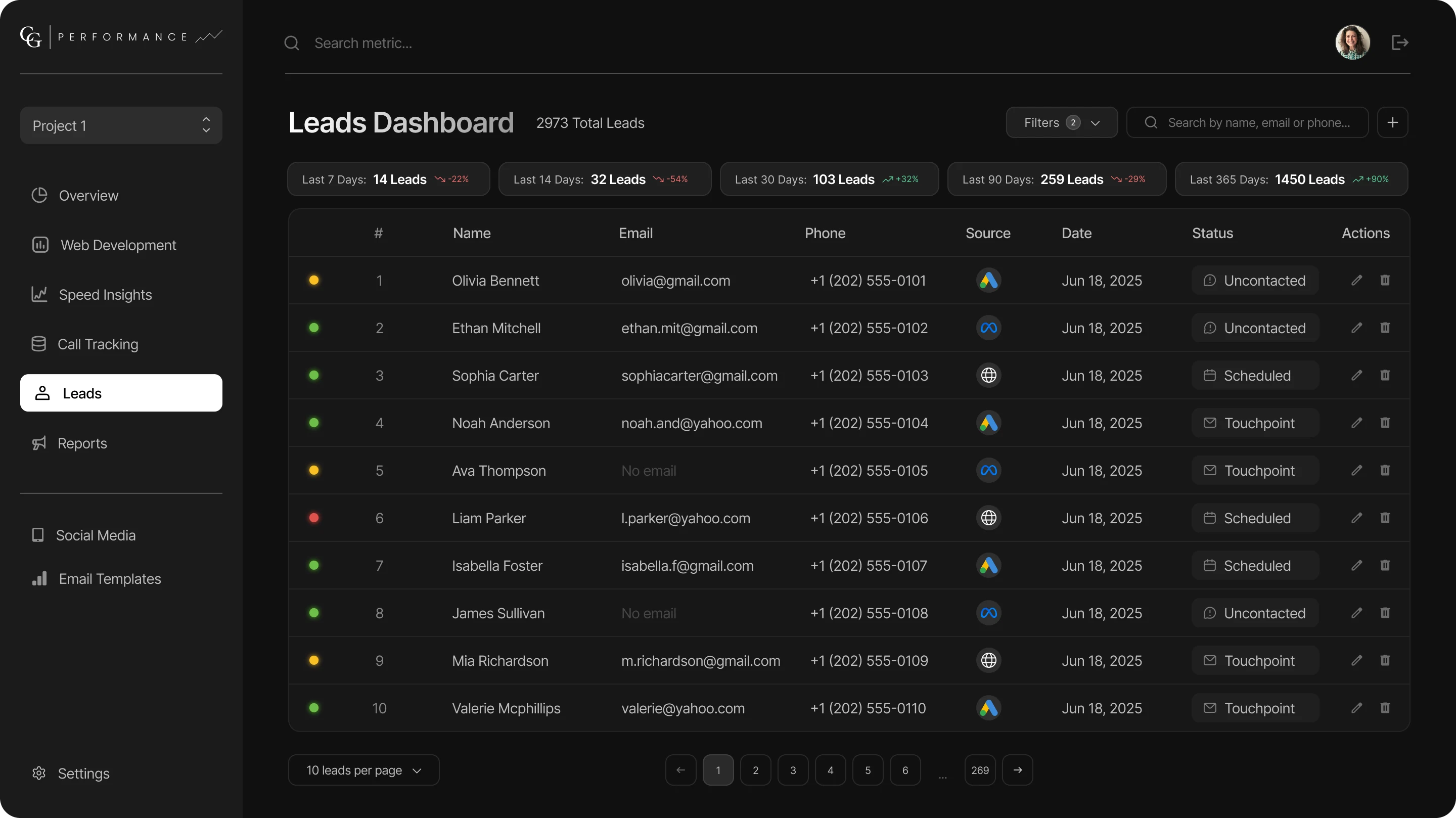Open Email Templates in sidebar
This screenshot has width=1456, height=818.
click(x=96, y=579)
